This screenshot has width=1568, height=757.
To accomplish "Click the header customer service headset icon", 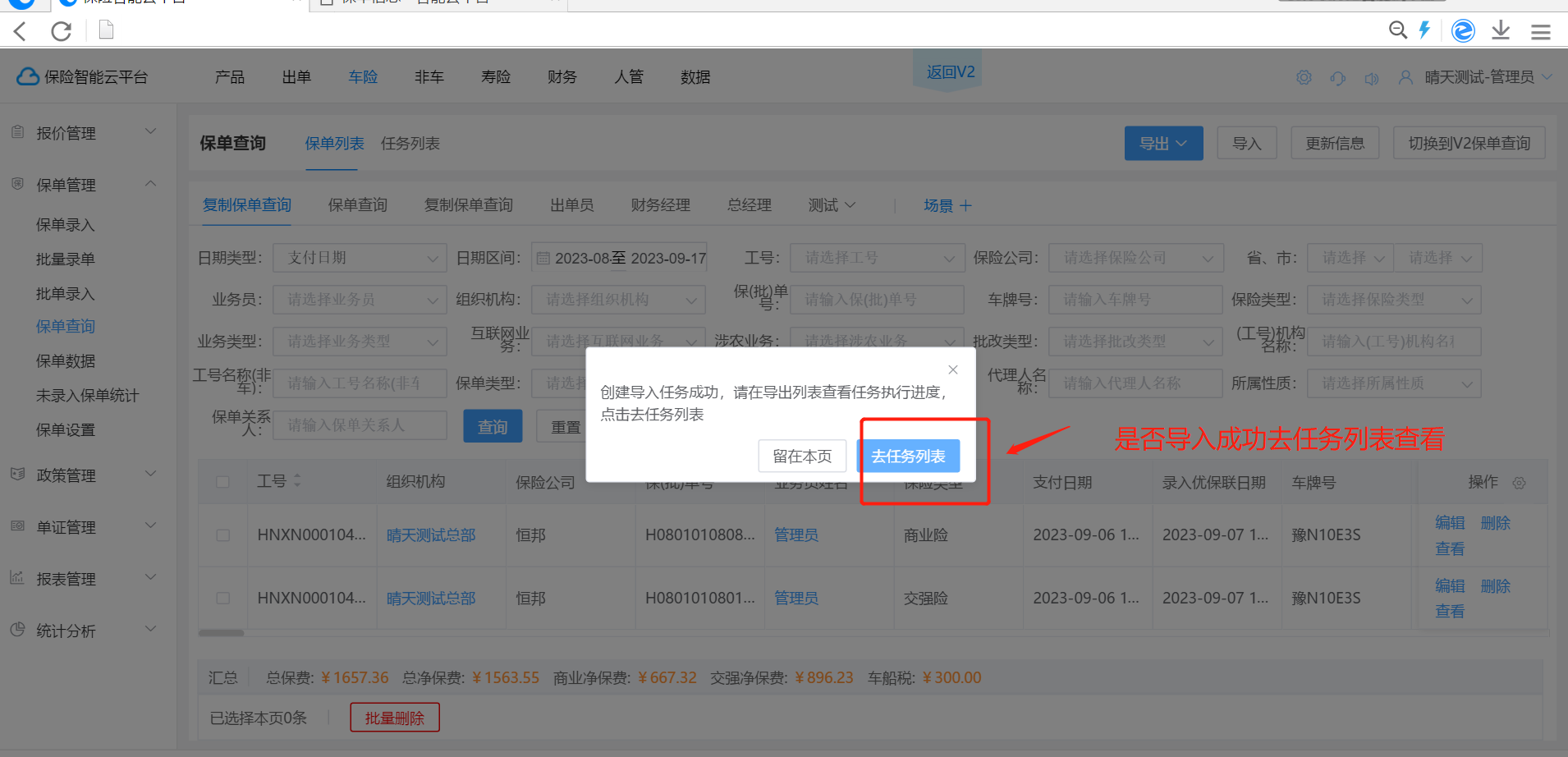I will (1338, 78).
